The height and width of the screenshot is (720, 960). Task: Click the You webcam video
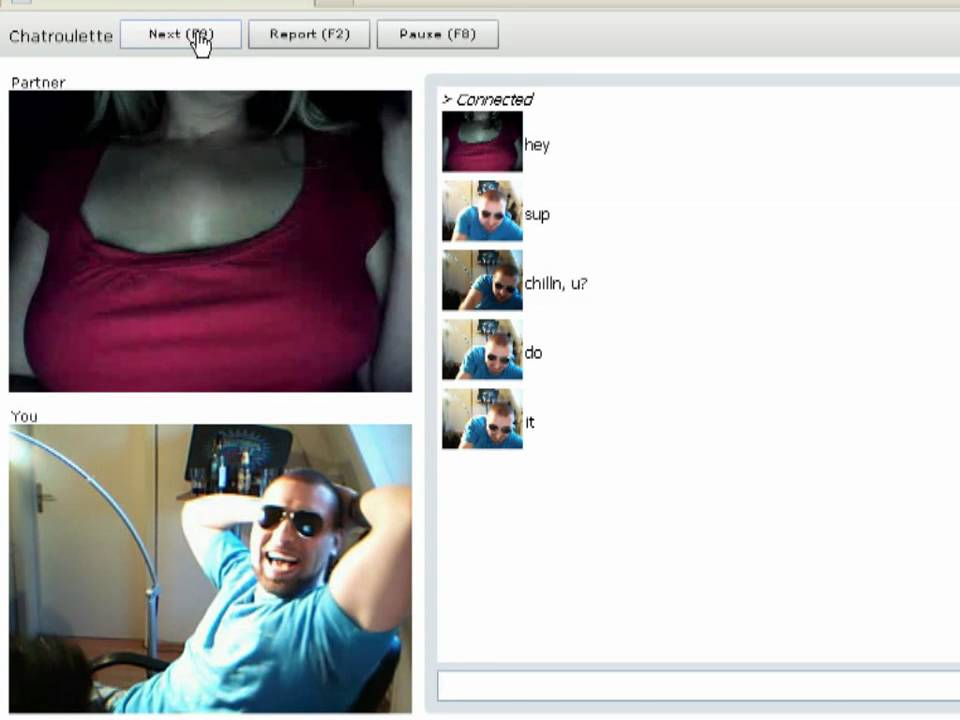pyautogui.click(x=210, y=569)
